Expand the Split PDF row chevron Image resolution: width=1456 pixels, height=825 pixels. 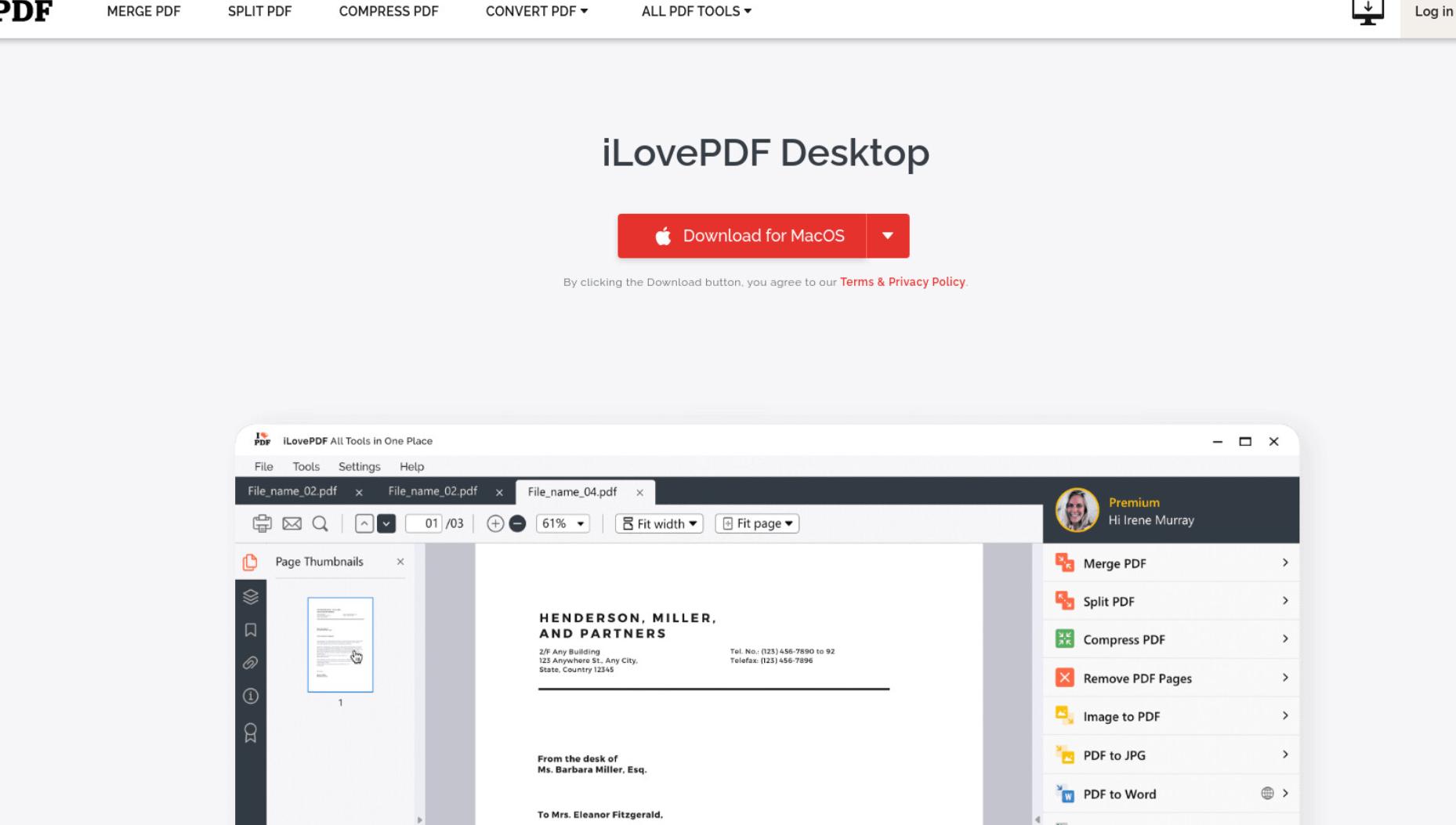pos(1285,601)
